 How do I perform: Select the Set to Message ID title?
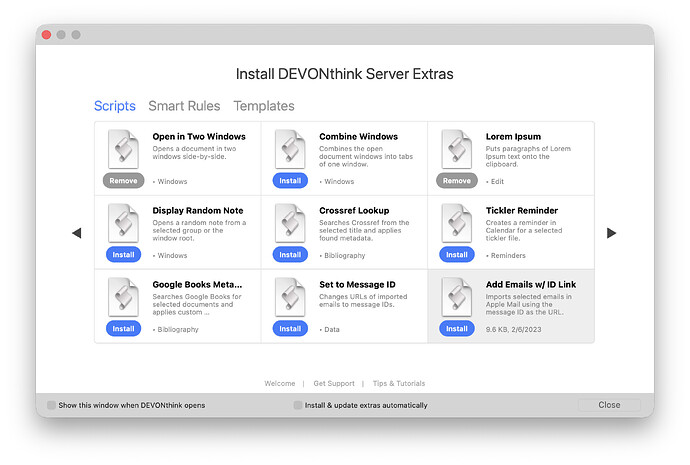357,285
